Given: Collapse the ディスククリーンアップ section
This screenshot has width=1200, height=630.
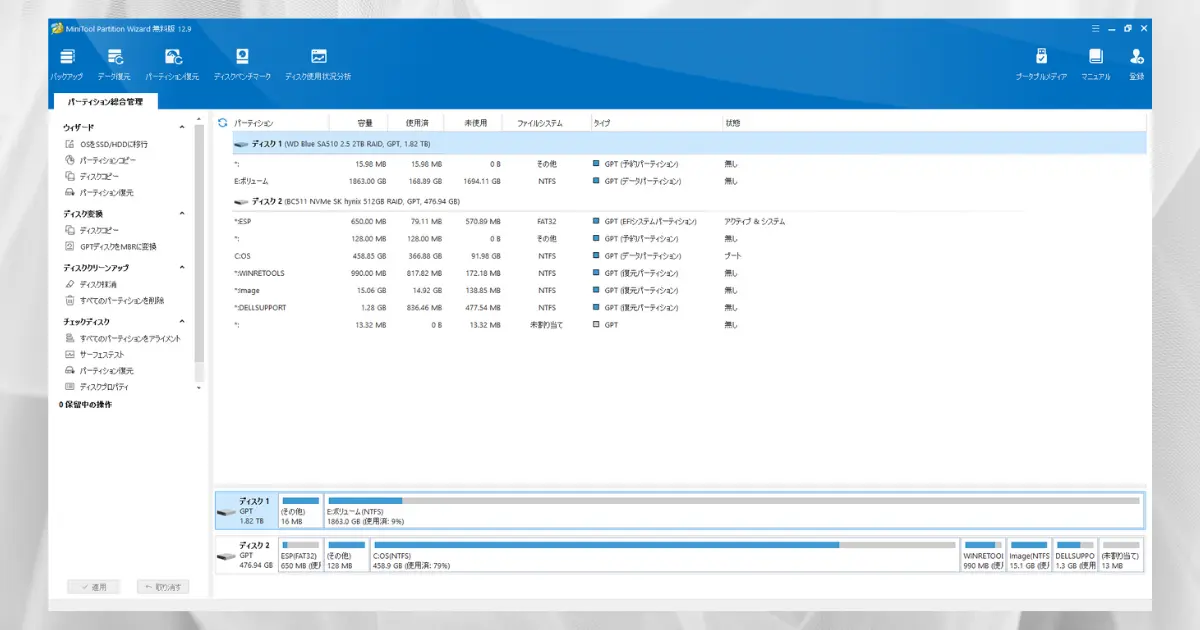Looking at the screenshot, I should [182, 268].
